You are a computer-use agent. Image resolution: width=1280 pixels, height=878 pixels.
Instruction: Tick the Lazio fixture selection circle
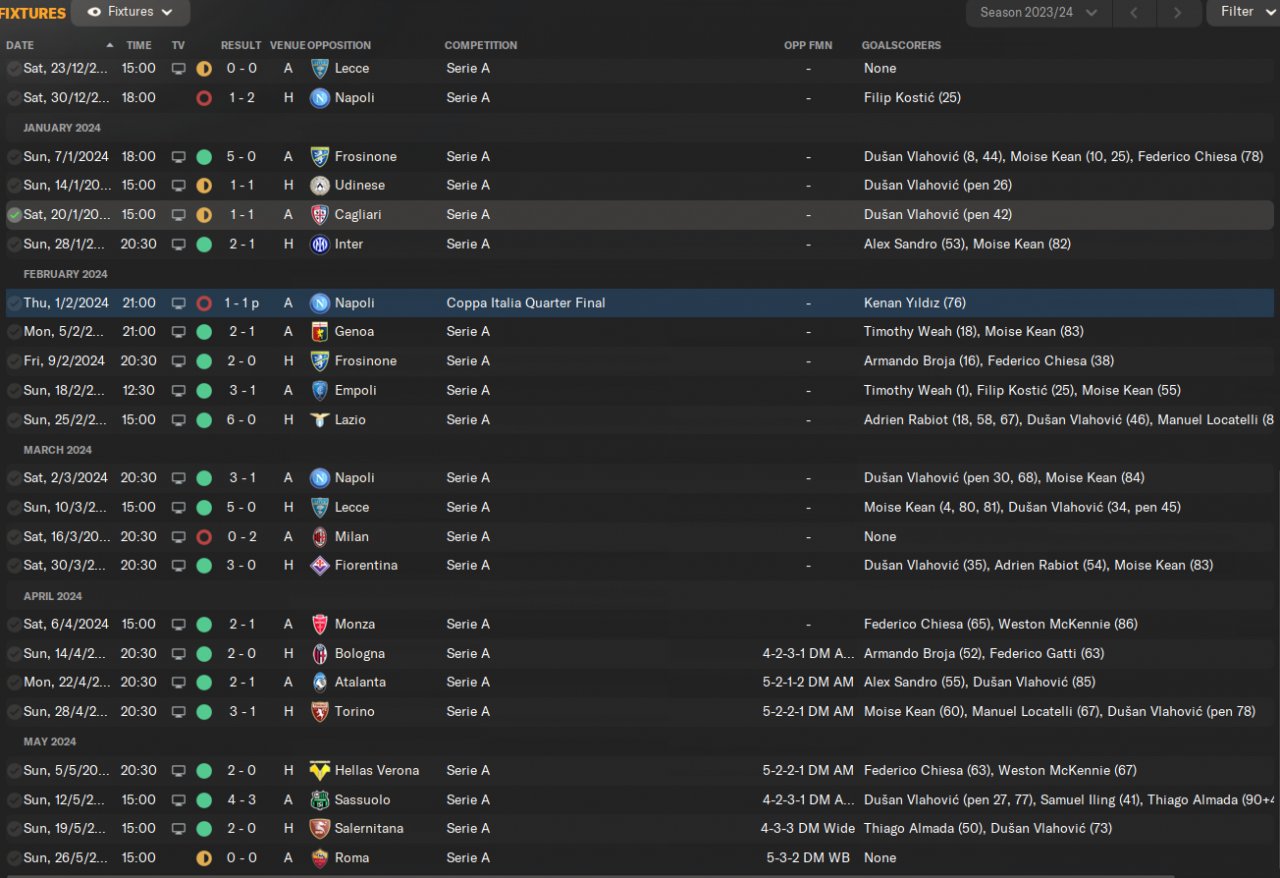pyautogui.click(x=14, y=420)
